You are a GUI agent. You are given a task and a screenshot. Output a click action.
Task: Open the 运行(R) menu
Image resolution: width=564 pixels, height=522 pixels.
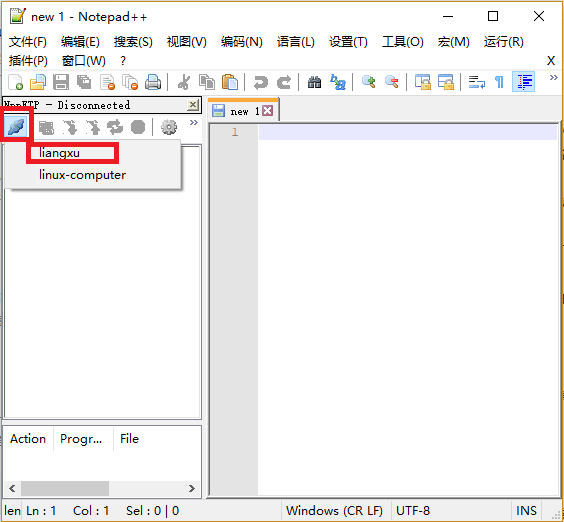(x=504, y=42)
